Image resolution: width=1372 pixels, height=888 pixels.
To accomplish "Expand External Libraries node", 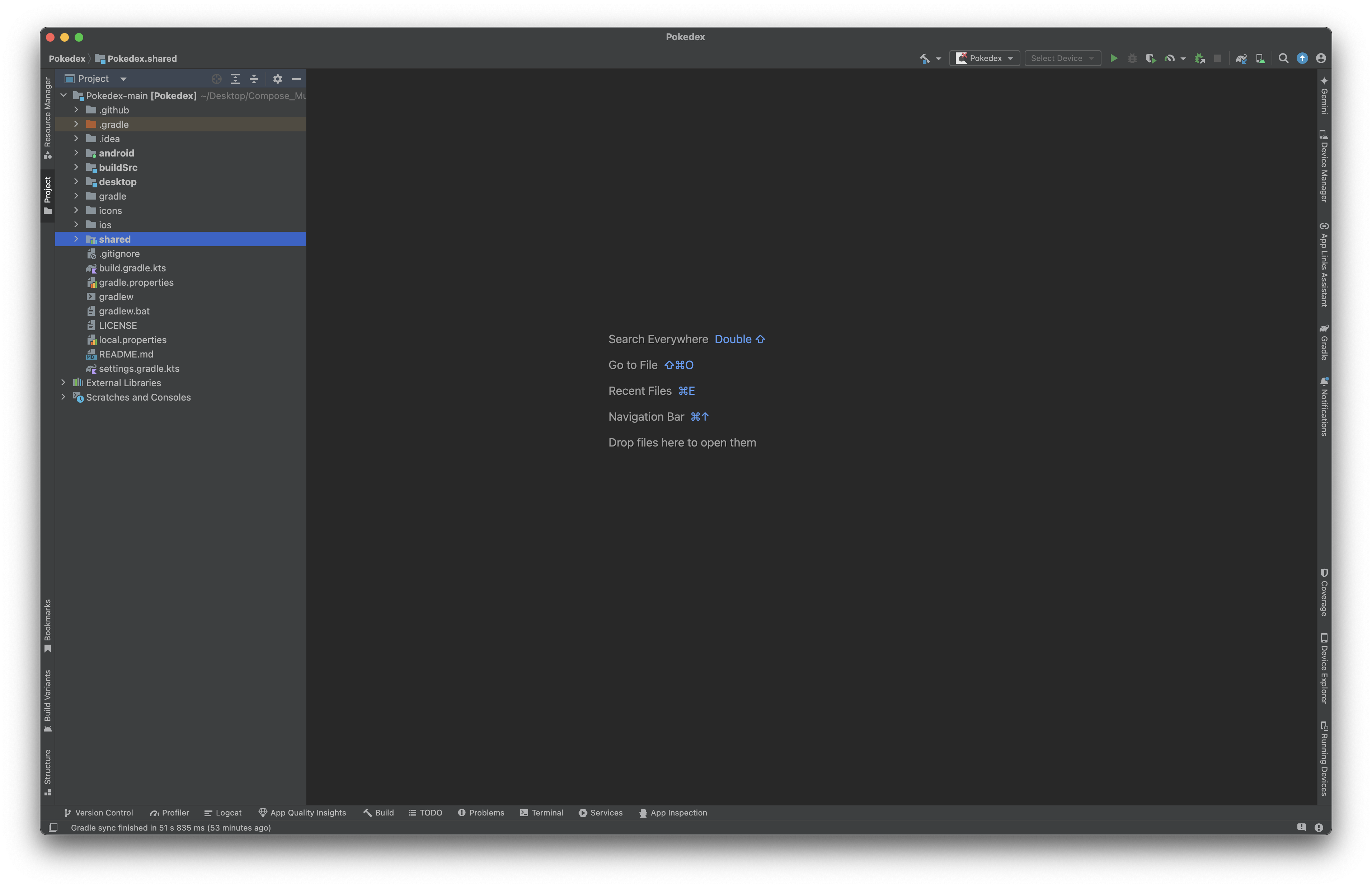I will 64,382.
